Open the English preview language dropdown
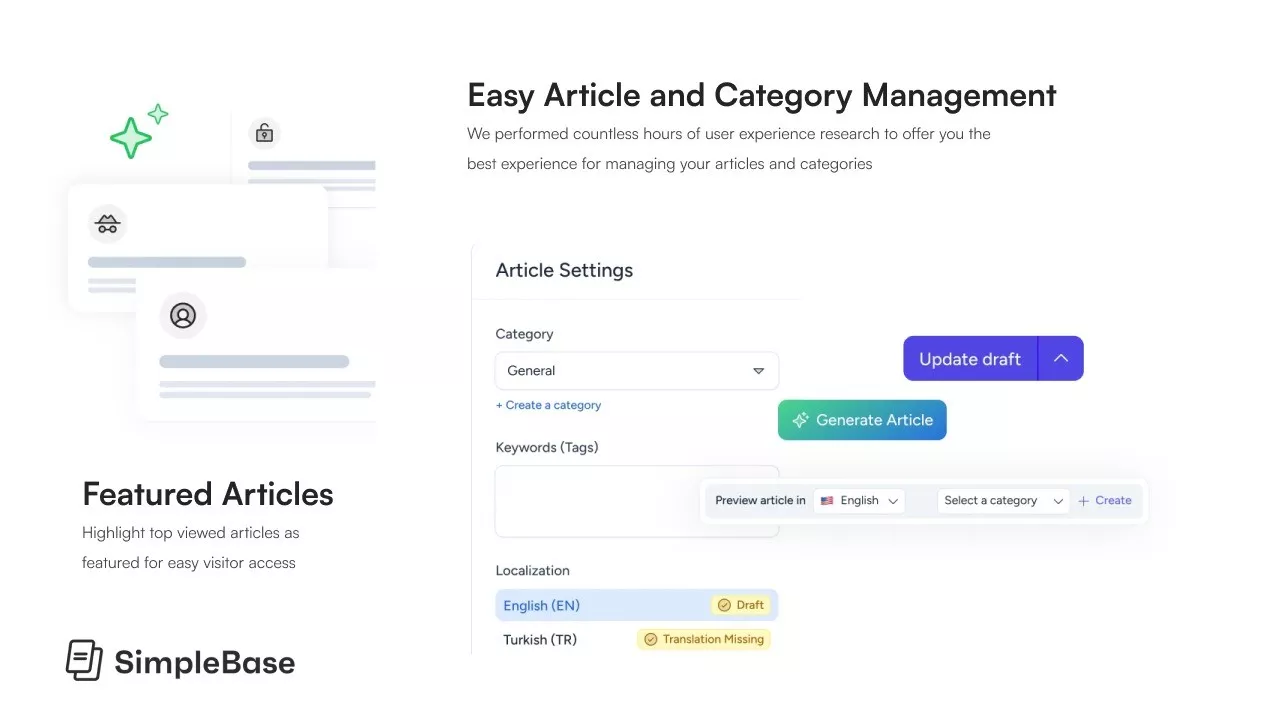The width and height of the screenshot is (1280, 720). tap(860, 501)
